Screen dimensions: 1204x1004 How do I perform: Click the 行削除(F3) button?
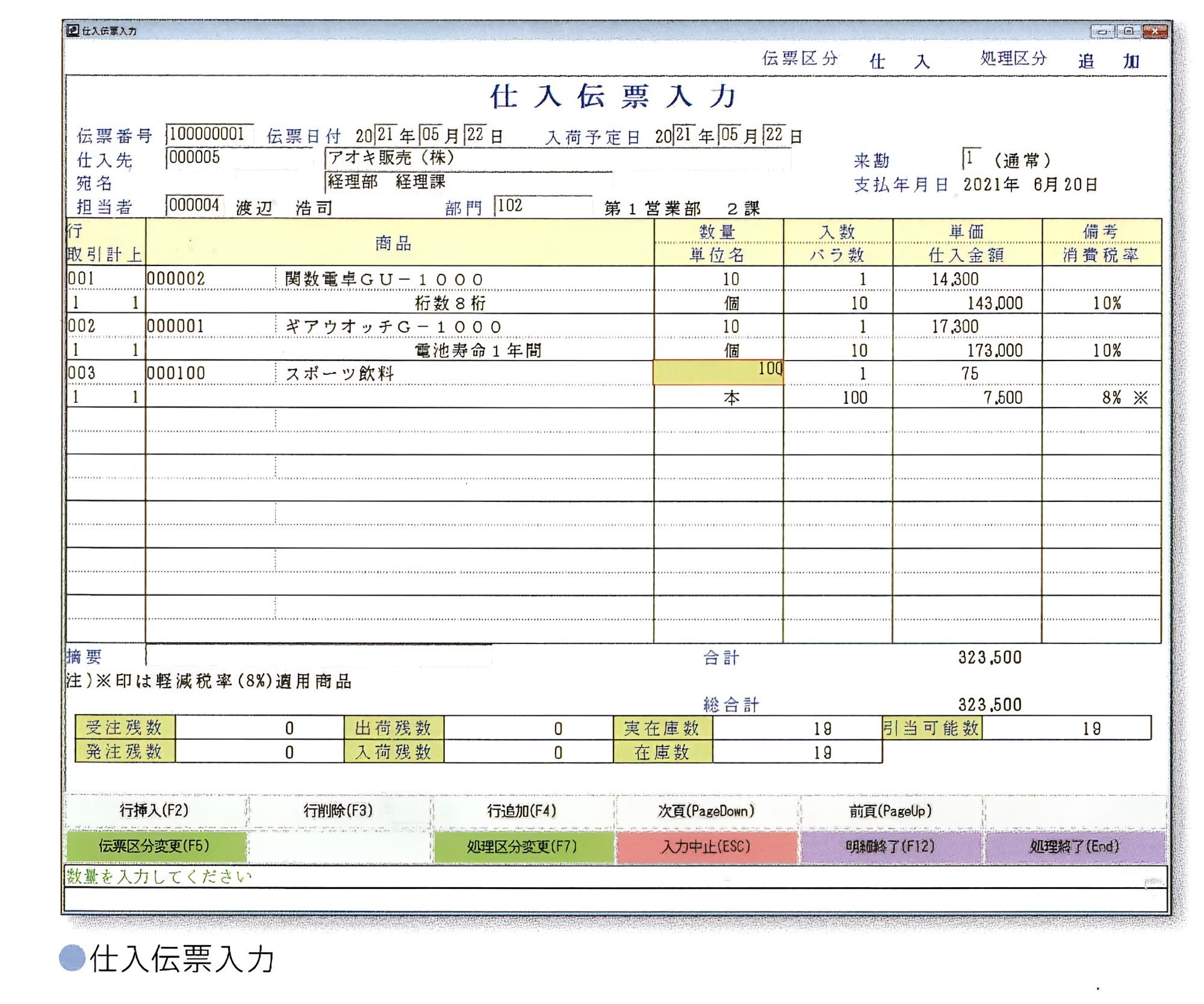[x=339, y=811]
